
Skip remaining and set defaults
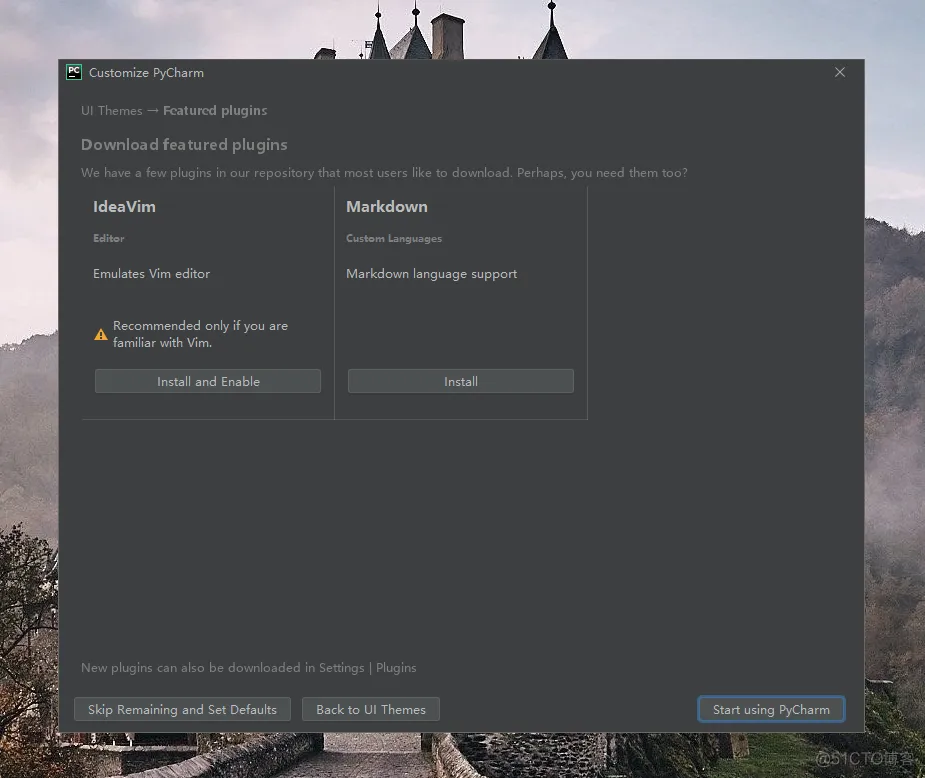[182, 709]
